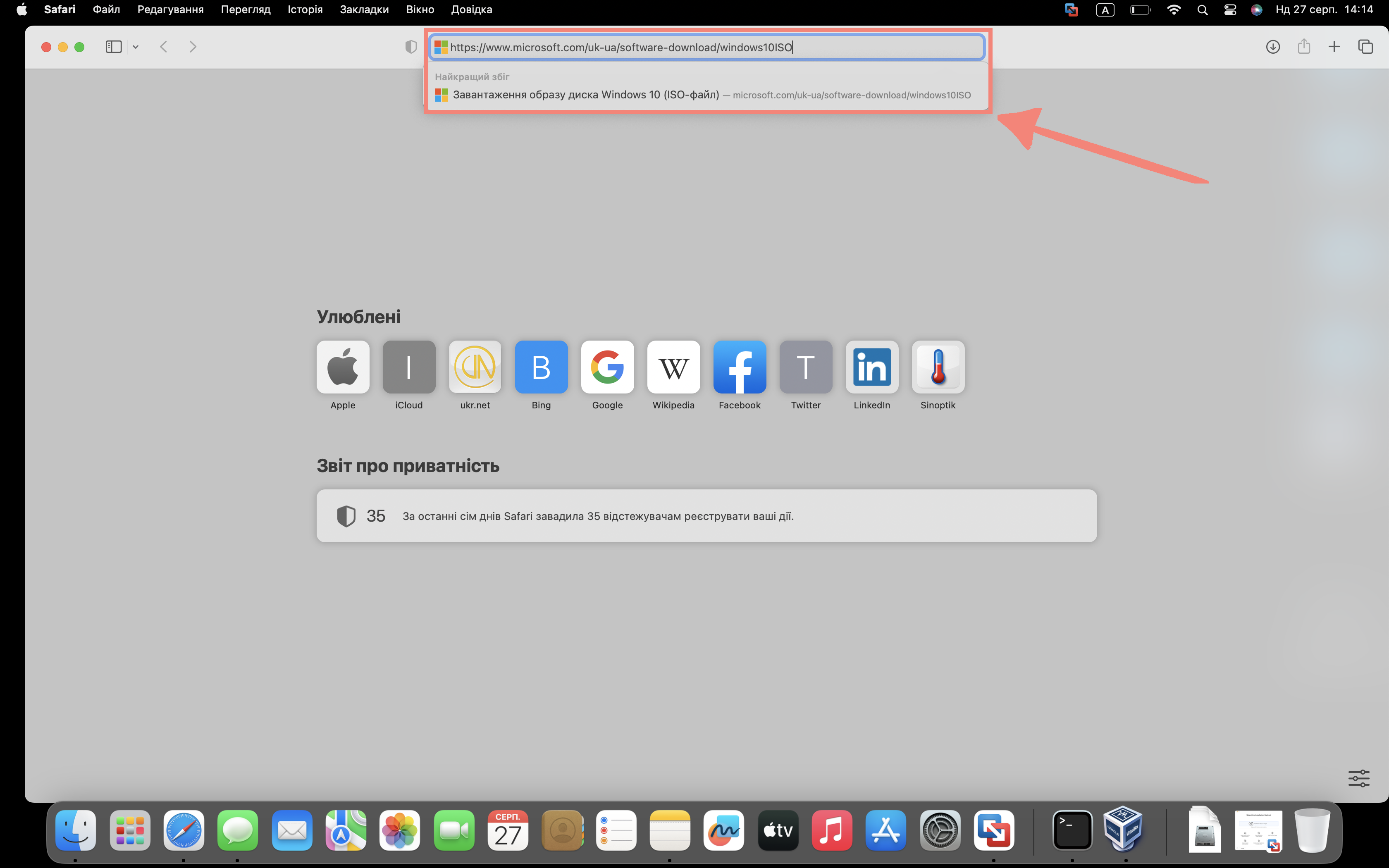
Task: Open Messages from the Dock
Action: (x=238, y=830)
